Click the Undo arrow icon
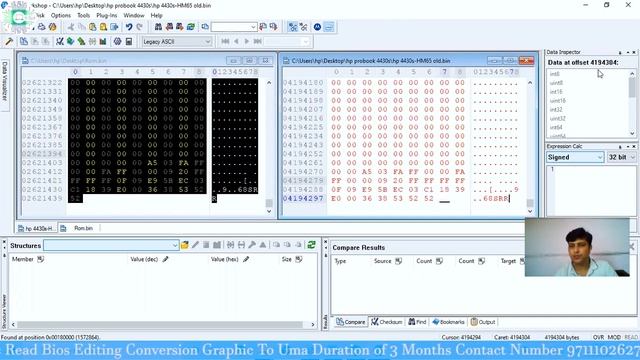The width and height of the screenshot is (640, 360). pos(129,27)
